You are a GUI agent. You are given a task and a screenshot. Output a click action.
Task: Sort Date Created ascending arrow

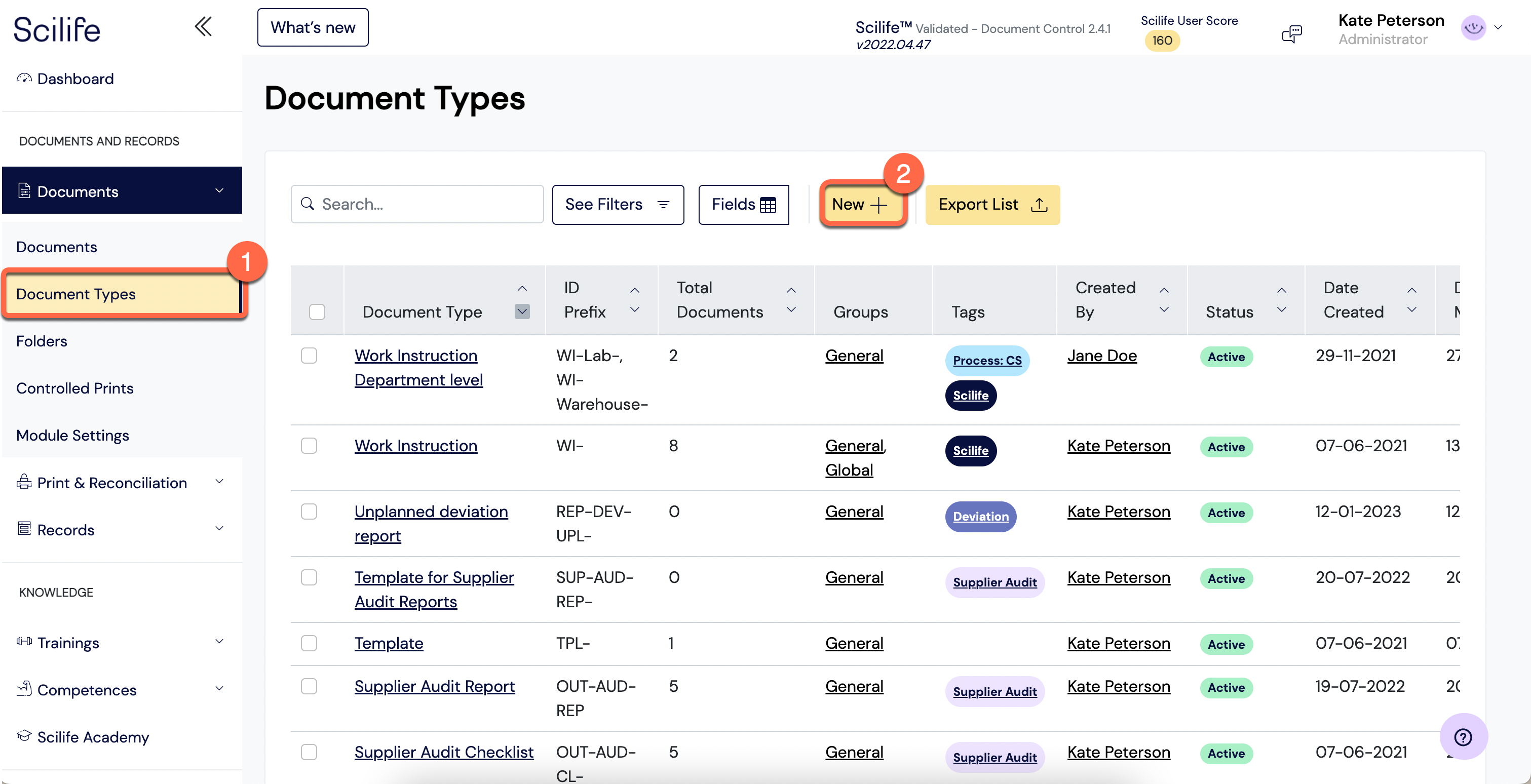pos(1411,290)
